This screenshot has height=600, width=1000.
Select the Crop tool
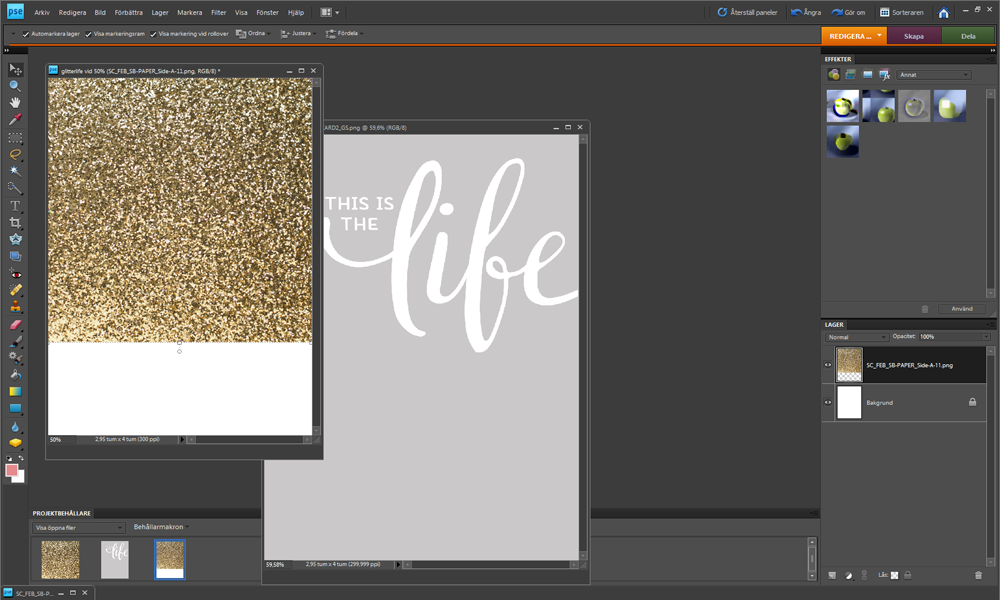click(x=14, y=222)
